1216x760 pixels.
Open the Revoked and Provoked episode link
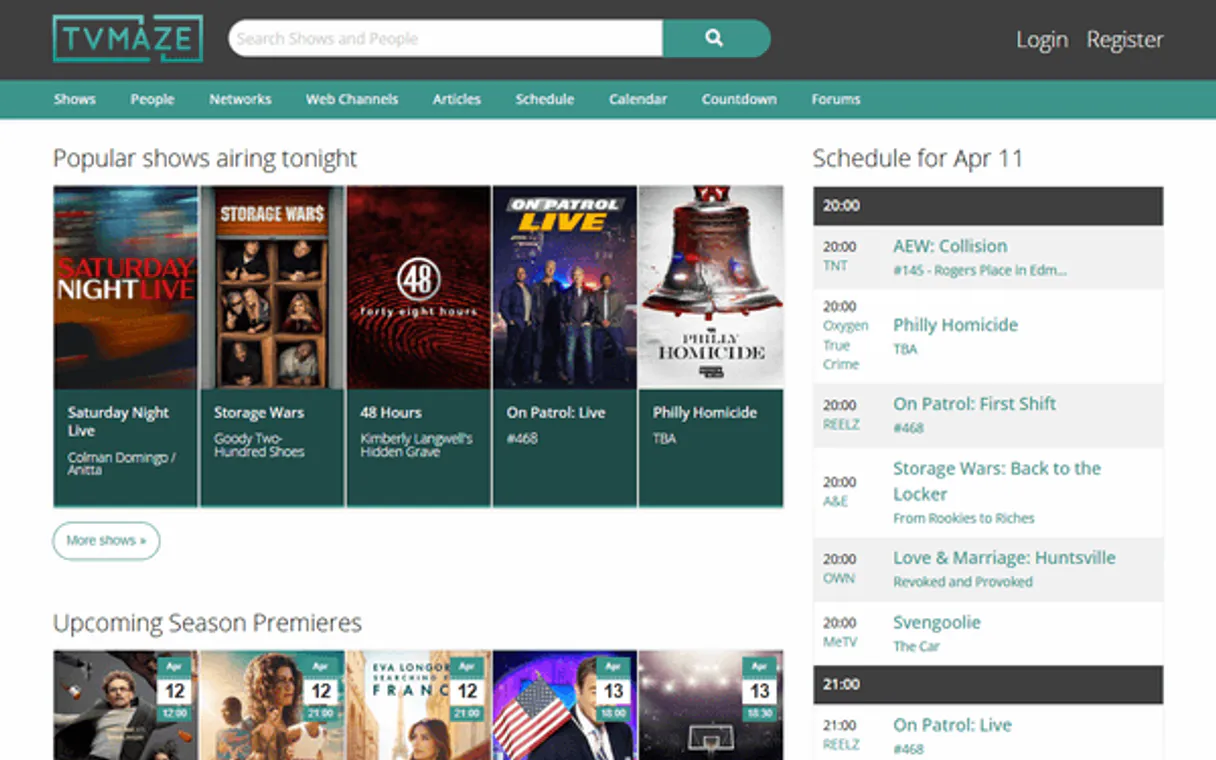pos(962,582)
